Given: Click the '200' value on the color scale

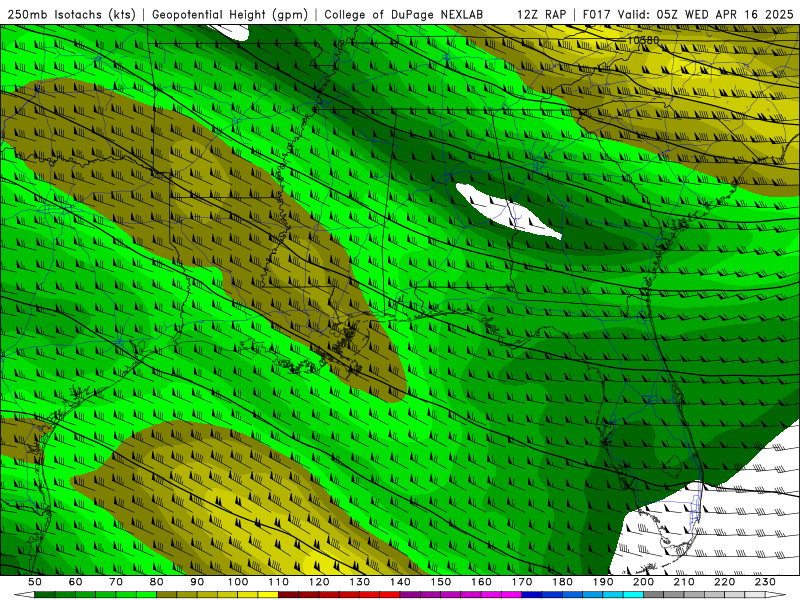Looking at the screenshot, I should pos(643,582).
